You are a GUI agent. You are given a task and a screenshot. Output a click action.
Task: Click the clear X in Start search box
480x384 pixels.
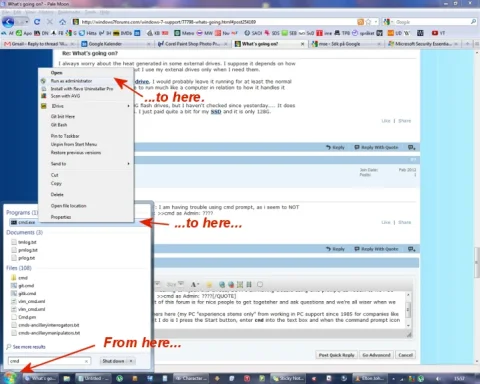[x=86, y=361]
